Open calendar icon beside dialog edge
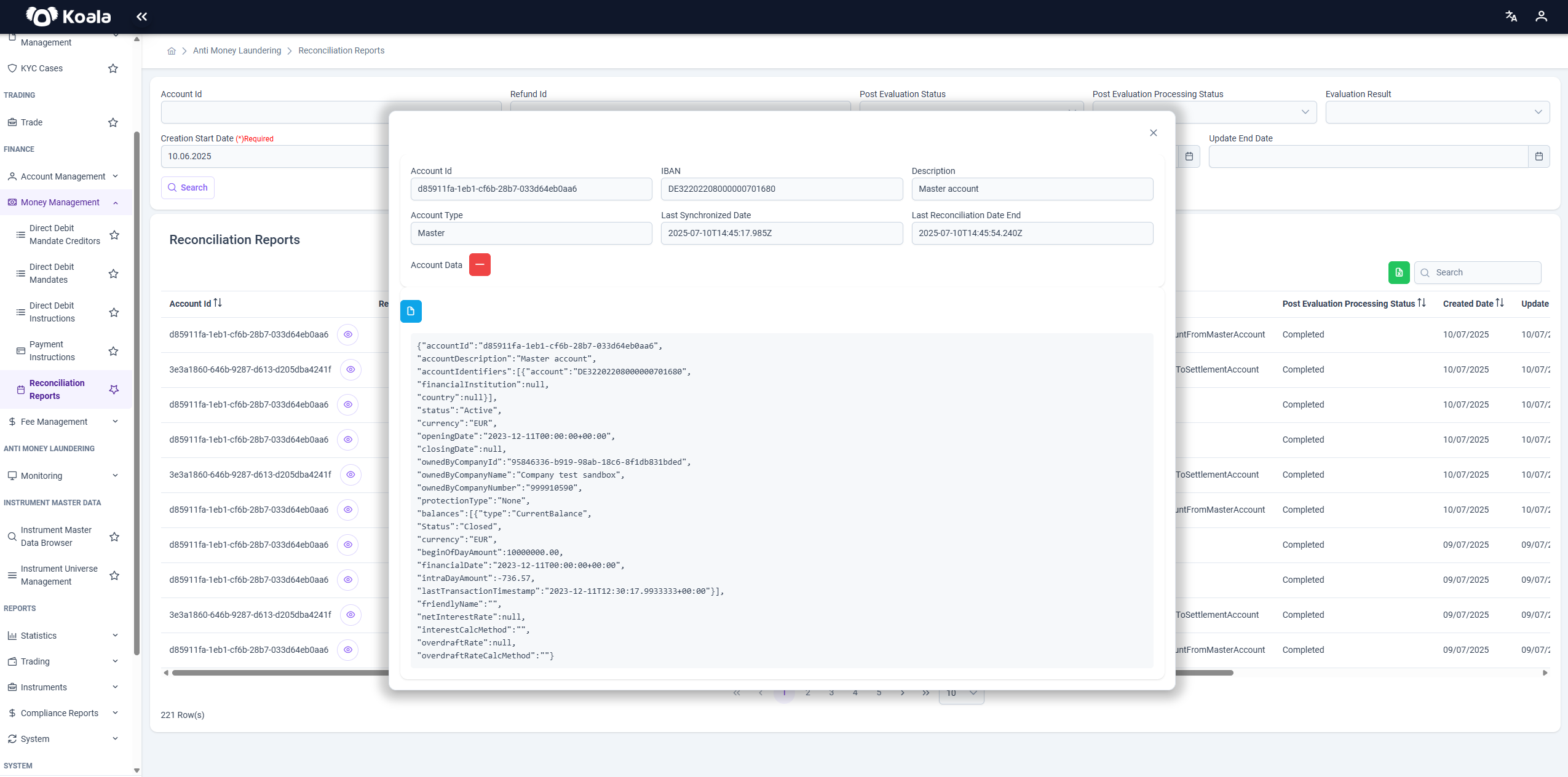 [1189, 157]
